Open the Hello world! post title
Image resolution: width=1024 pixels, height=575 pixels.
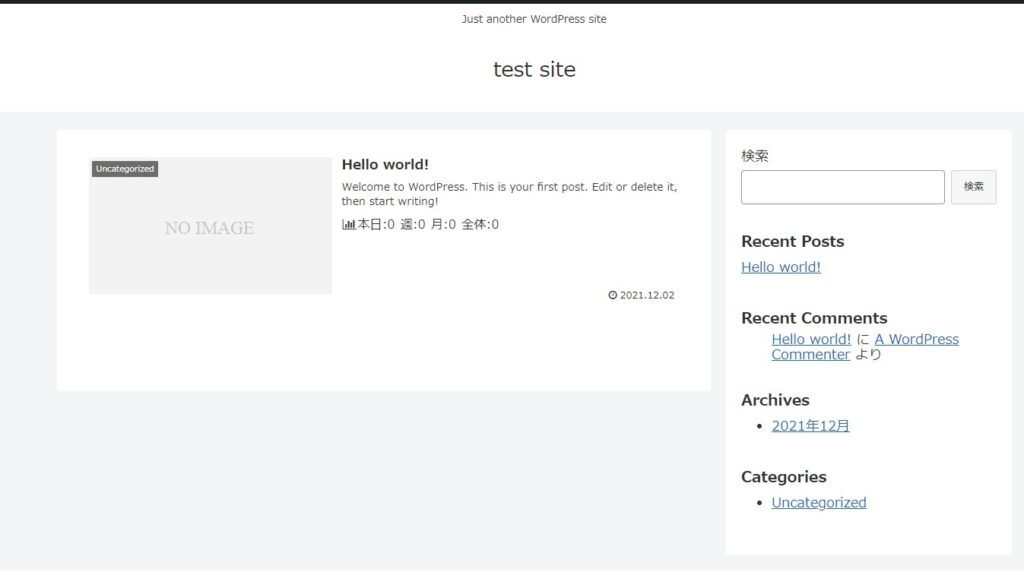point(385,165)
